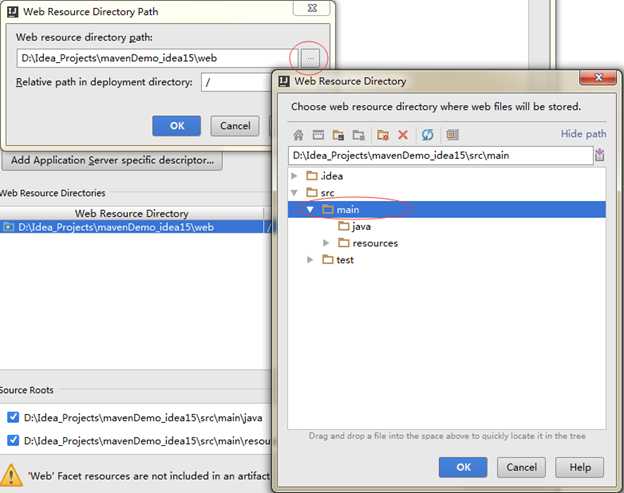The image size is (624, 493).
Task: Refresh the directory tree
Action: pyautogui.click(x=427, y=135)
